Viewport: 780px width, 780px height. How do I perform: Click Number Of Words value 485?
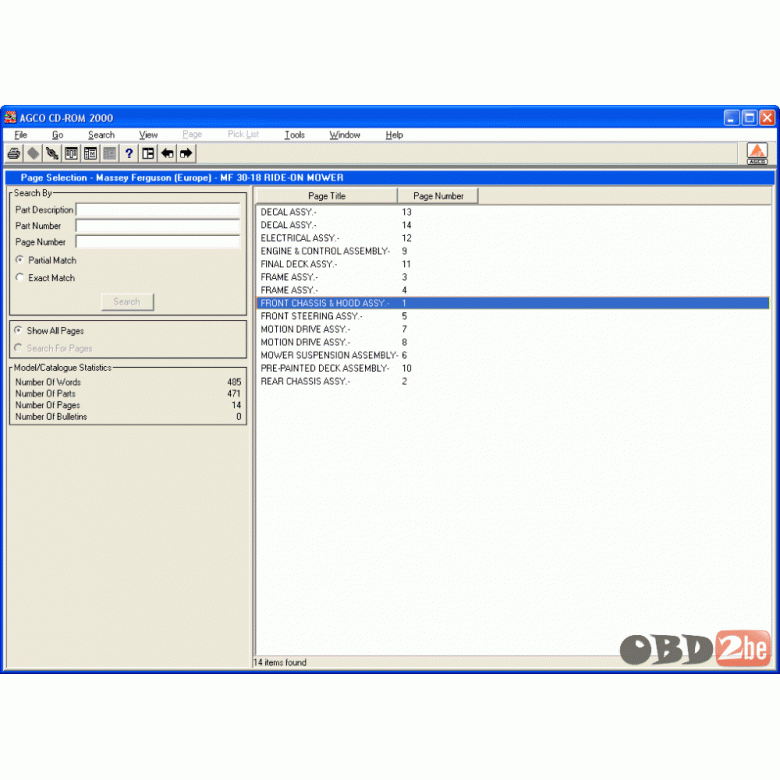point(234,382)
